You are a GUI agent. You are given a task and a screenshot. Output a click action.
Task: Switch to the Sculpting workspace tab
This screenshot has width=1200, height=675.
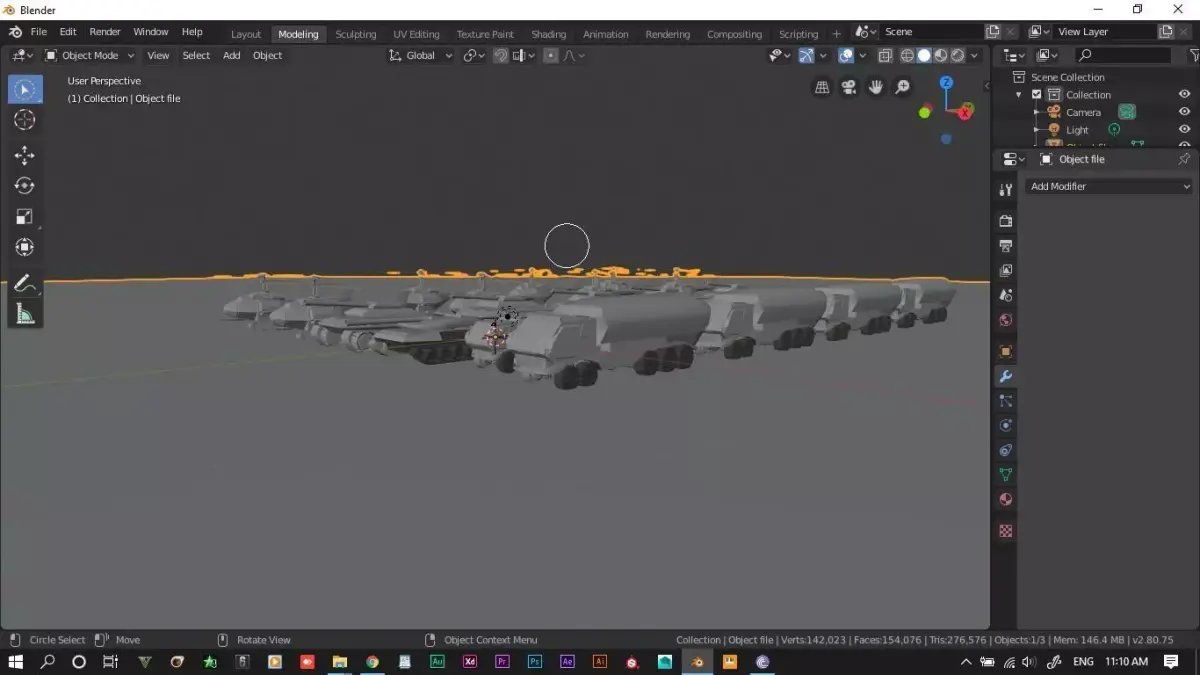[x=356, y=34]
